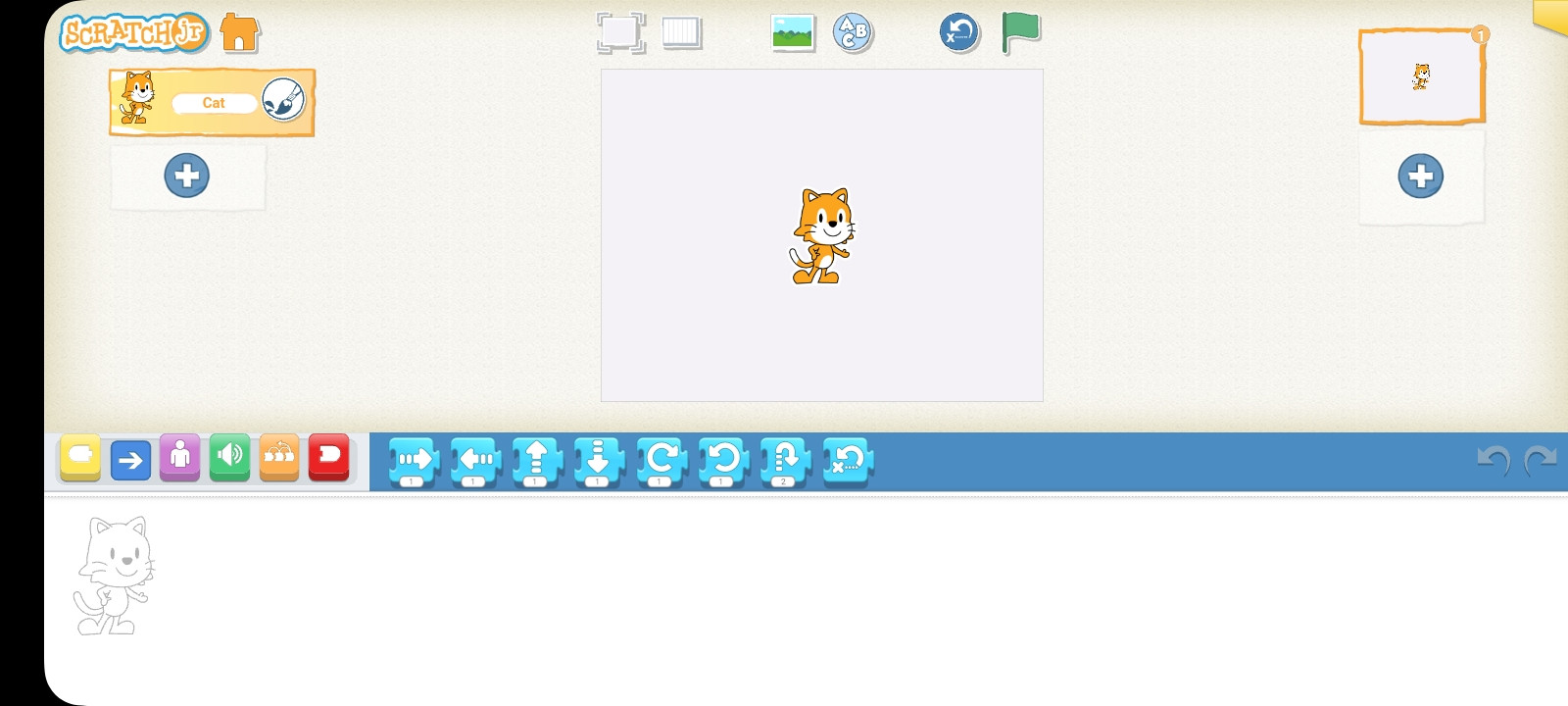Open the yellow trigger blocks category
Screen dimensions: 1568x706
[80, 458]
